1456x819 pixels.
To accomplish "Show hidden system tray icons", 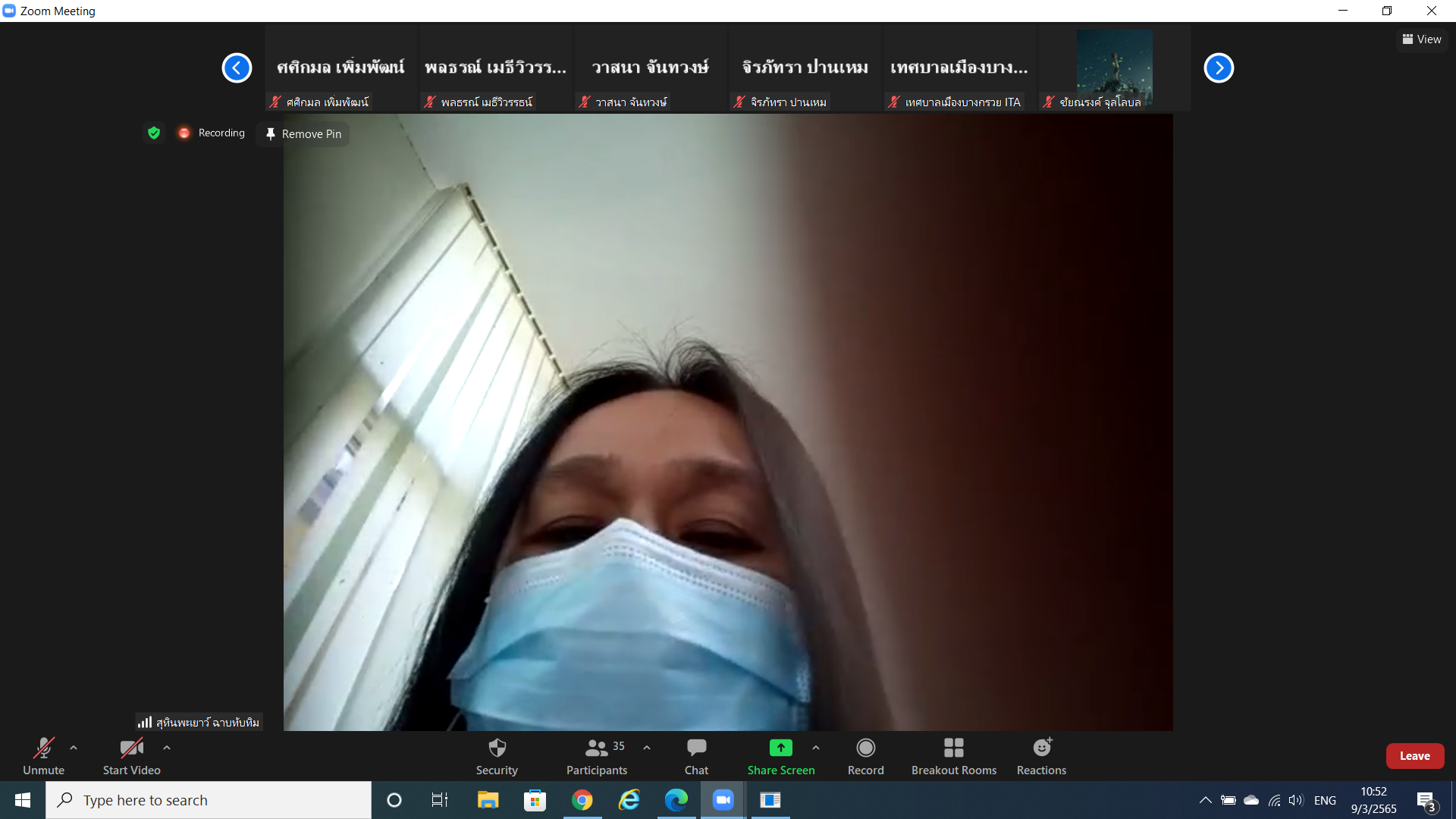I will [x=1205, y=800].
